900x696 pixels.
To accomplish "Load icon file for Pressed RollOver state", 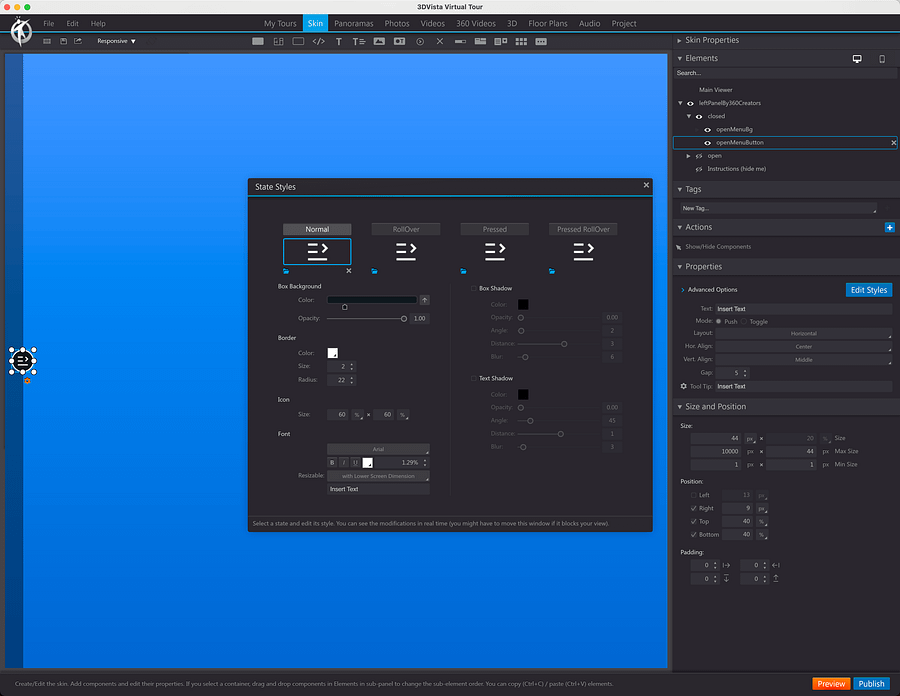I will point(552,271).
